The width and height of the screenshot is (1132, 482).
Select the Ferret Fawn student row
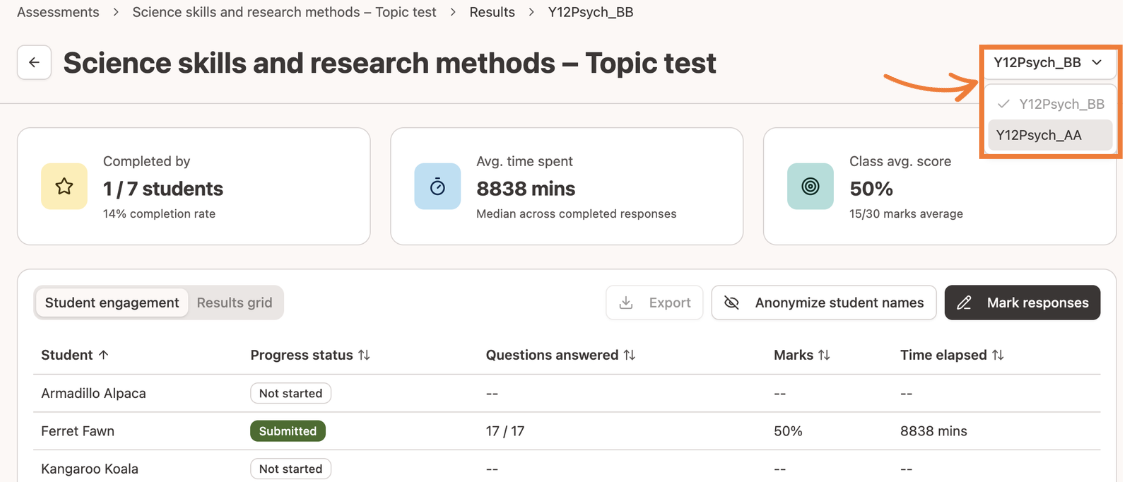[567, 431]
